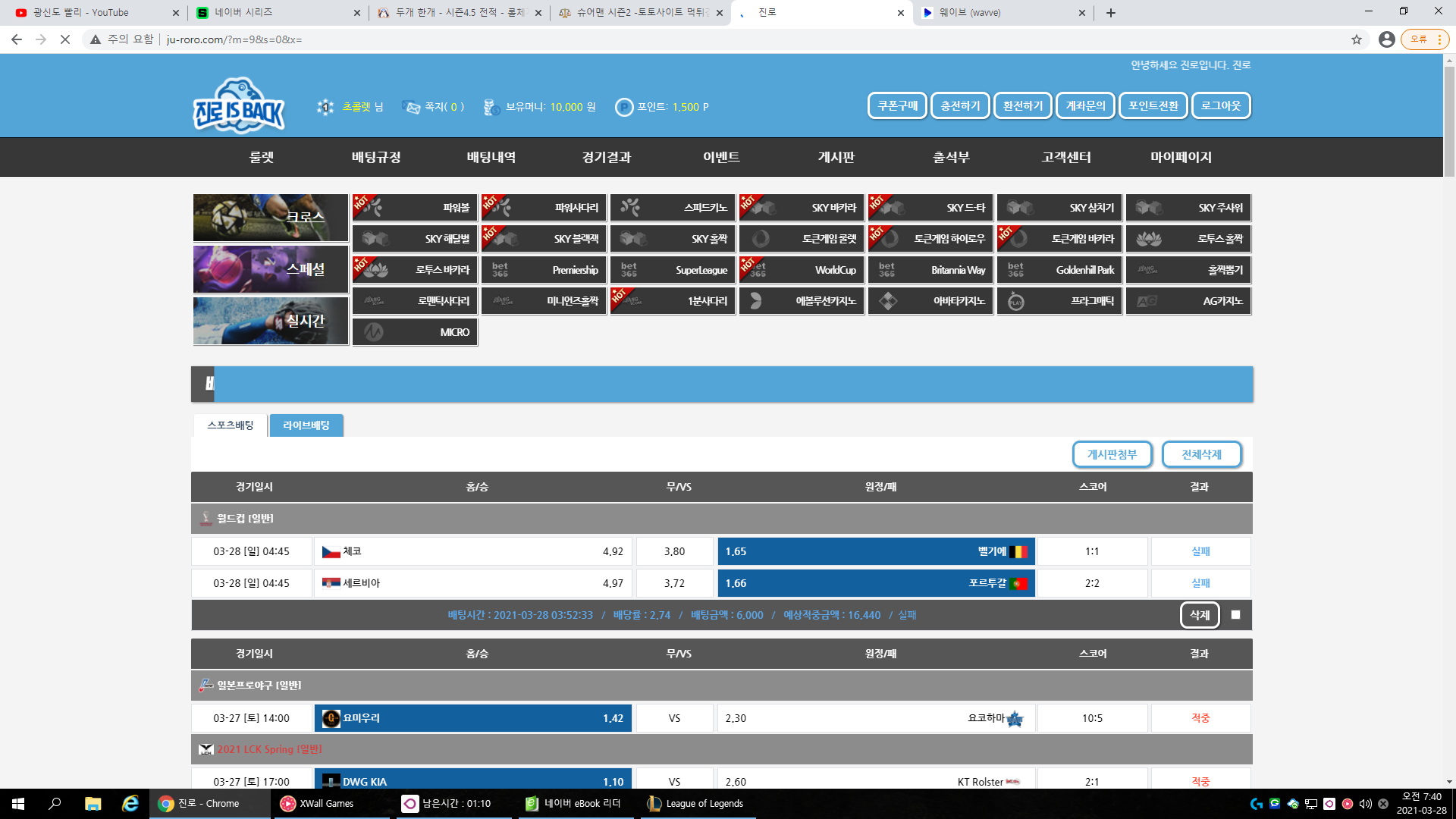Click the page vertical scrollbar
Viewport: 1456px width, 819px height.
pyautogui.click(x=1449, y=121)
